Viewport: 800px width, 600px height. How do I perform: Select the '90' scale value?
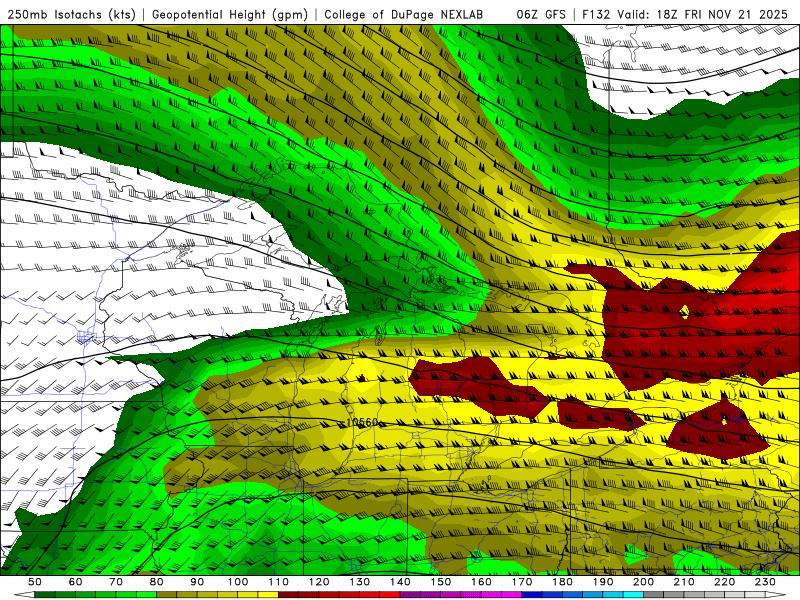(x=197, y=582)
